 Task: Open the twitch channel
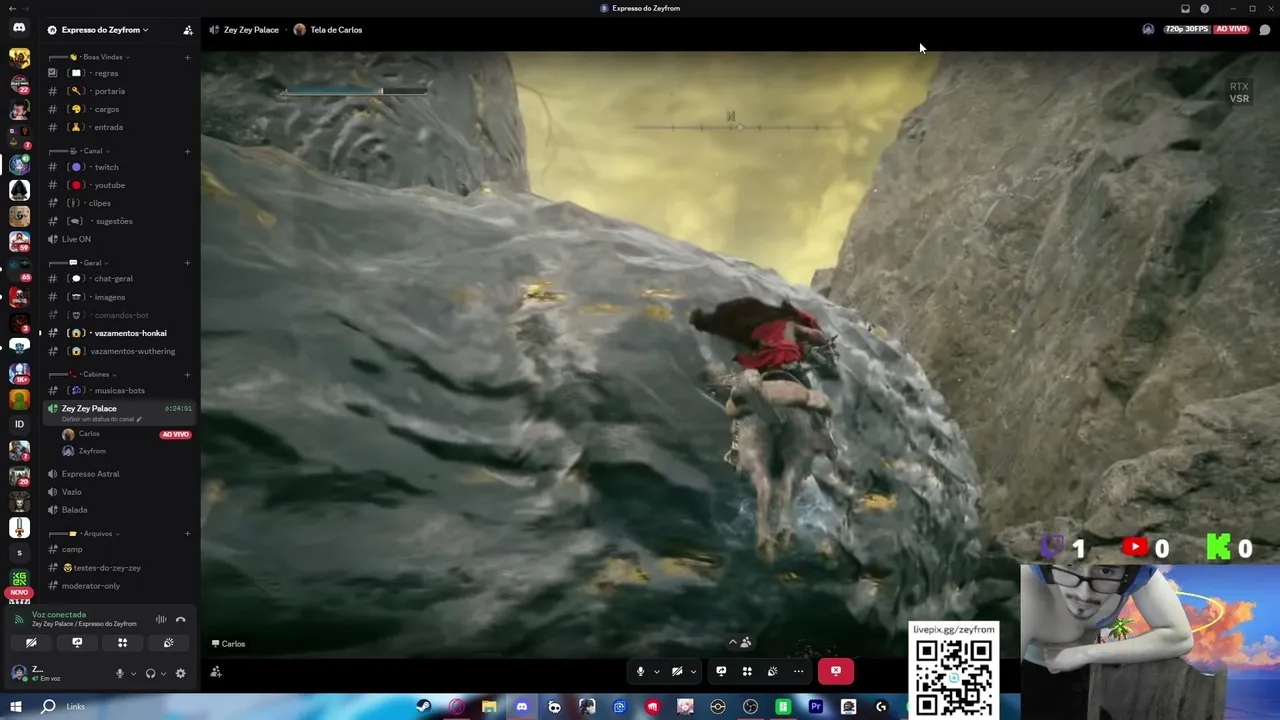point(120,167)
